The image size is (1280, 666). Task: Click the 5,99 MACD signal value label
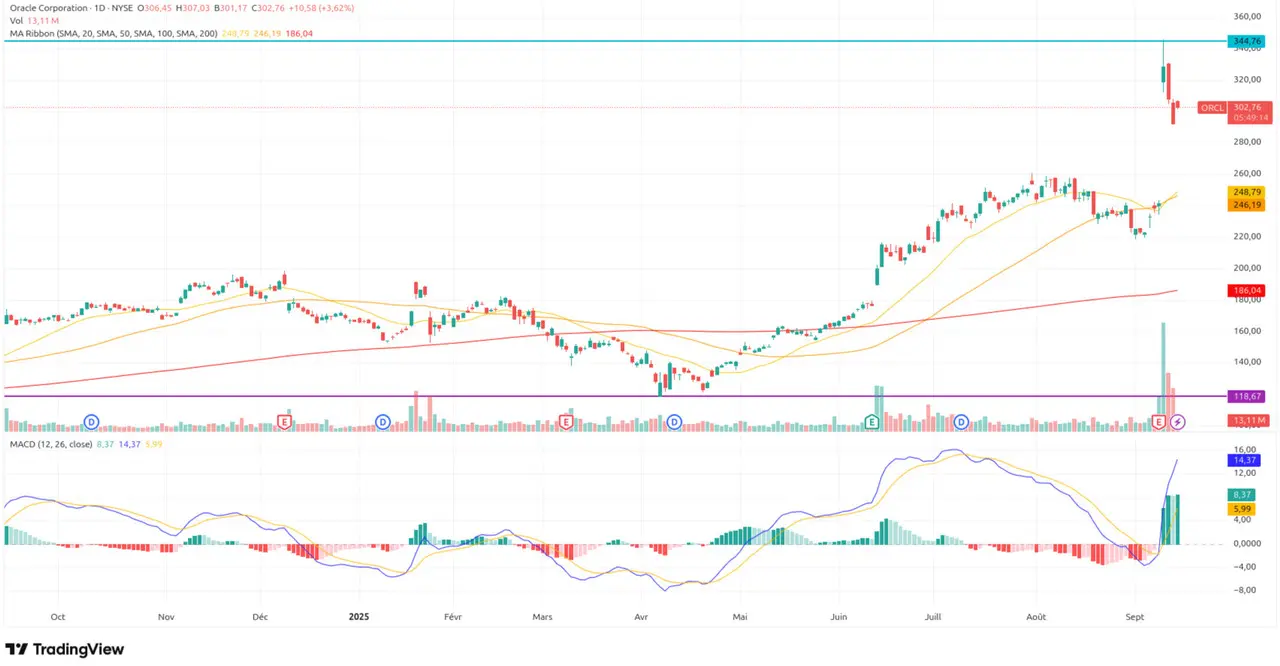tap(1243, 508)
